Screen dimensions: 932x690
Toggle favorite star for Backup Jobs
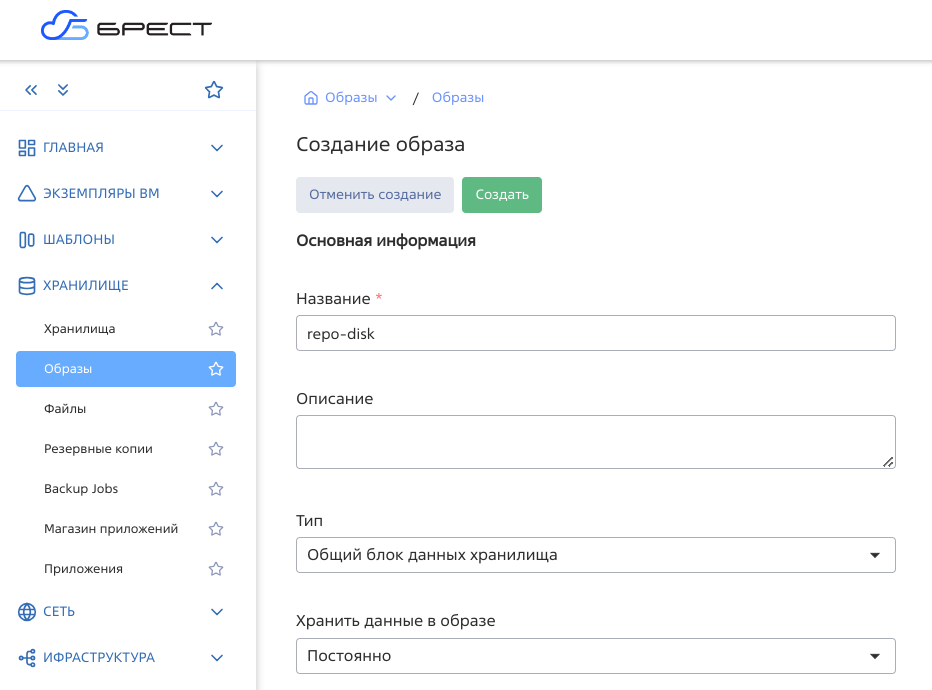[x=215, y=489]
